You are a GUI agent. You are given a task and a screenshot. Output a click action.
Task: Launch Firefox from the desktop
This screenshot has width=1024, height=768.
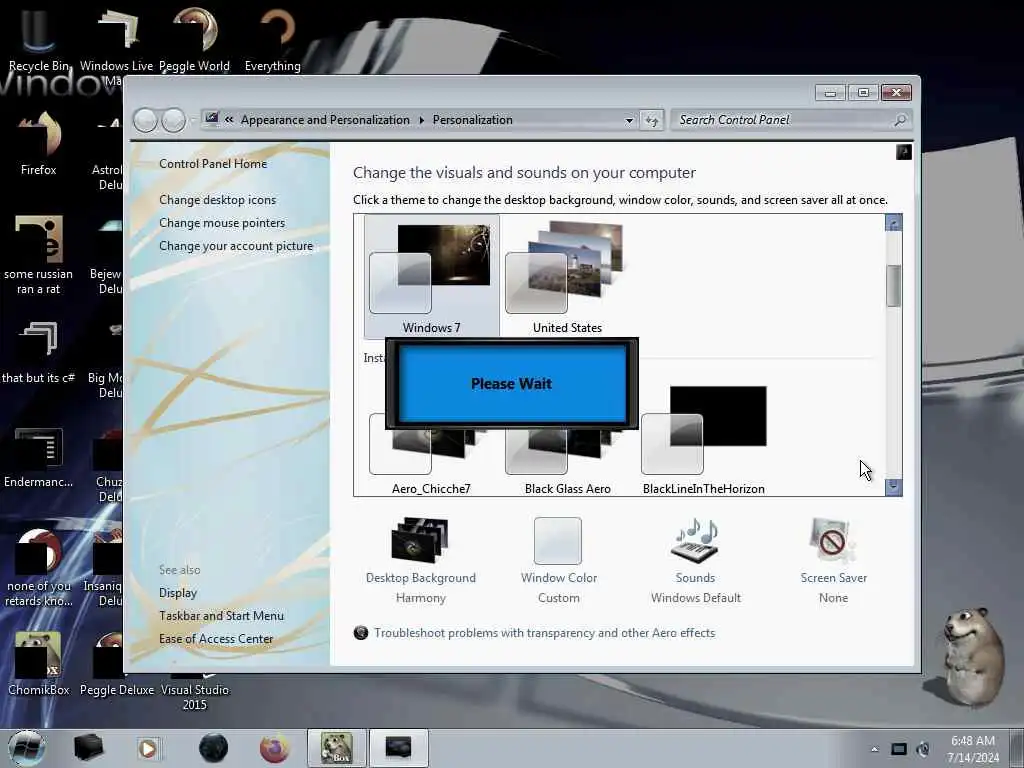point(39,144)
